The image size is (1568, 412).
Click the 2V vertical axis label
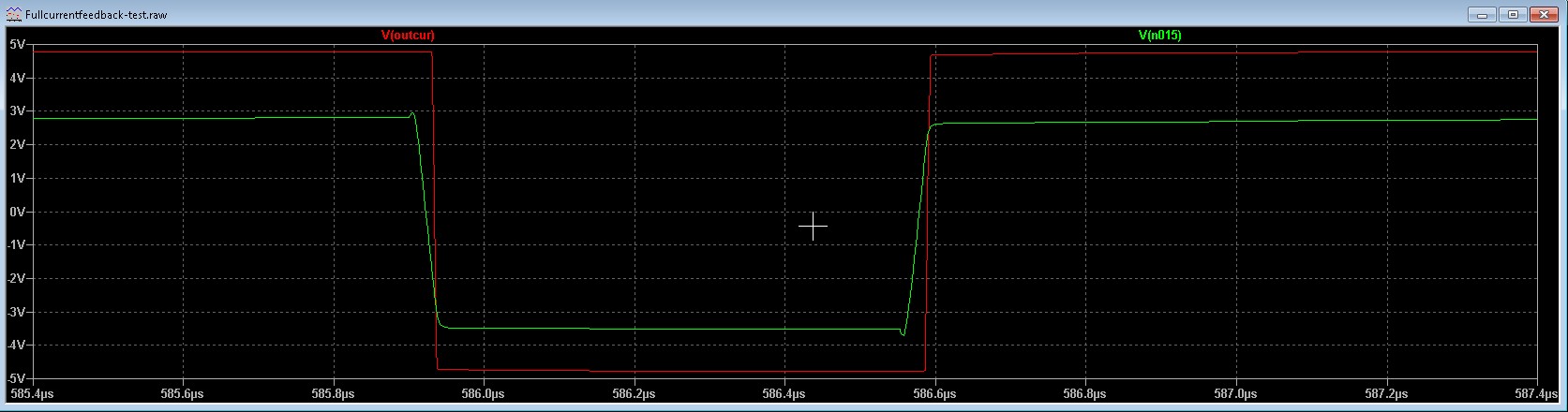(18, 145)
